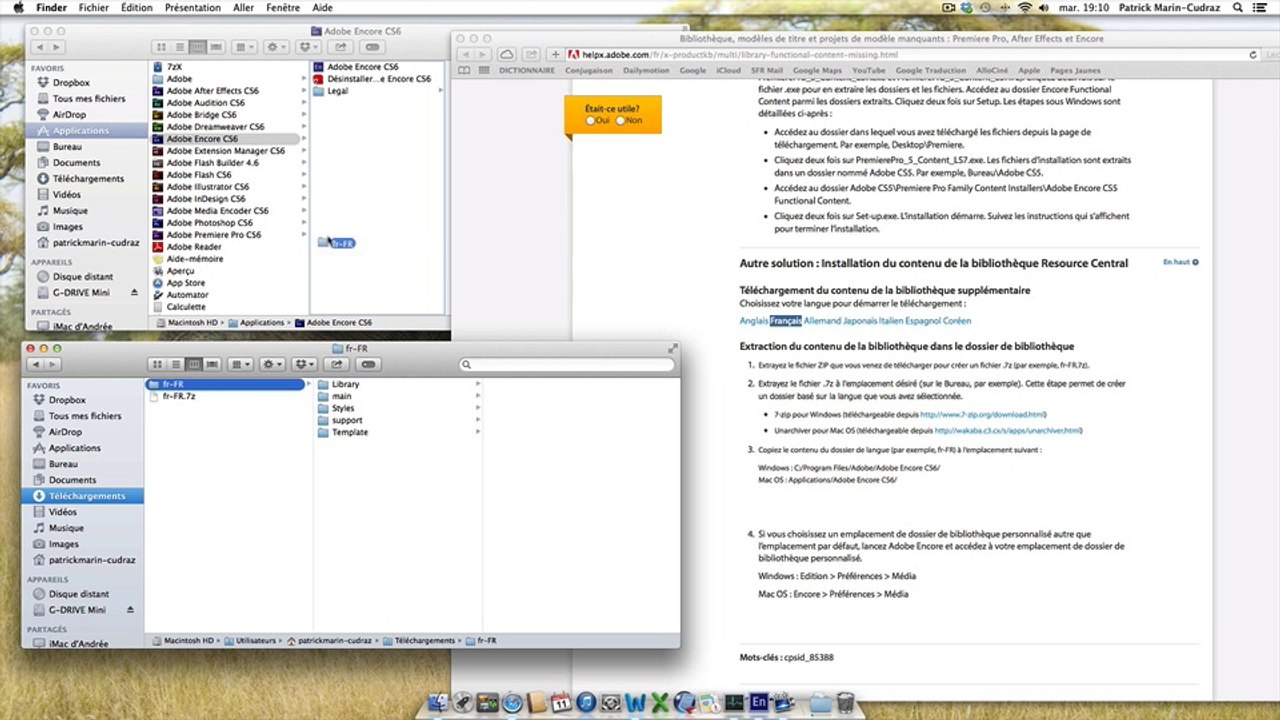Click YouTube bookmark in Safari bar

click(868, 71)
